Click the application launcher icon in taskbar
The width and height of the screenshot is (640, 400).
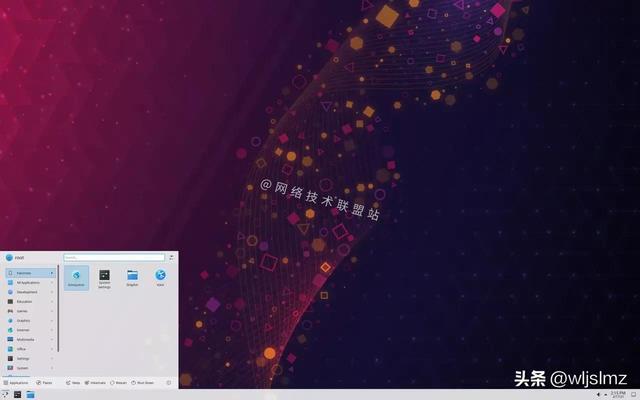click(6, 394)
